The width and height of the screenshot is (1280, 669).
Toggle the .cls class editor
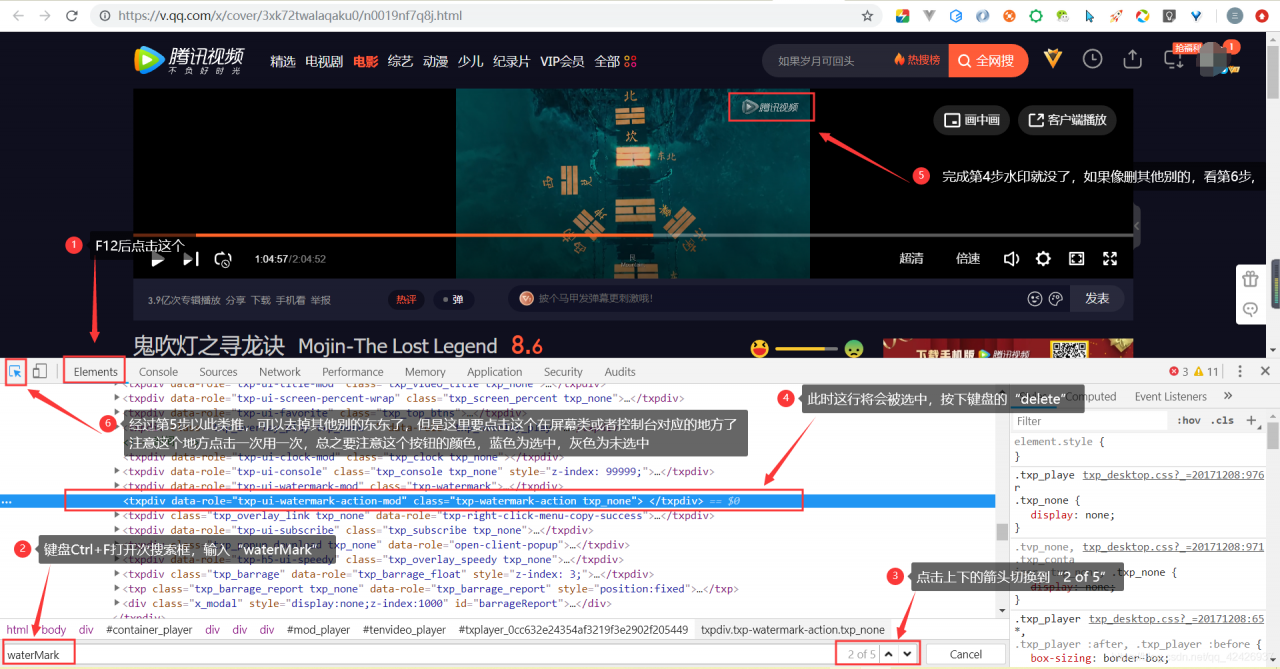[x=1224, y=421]
